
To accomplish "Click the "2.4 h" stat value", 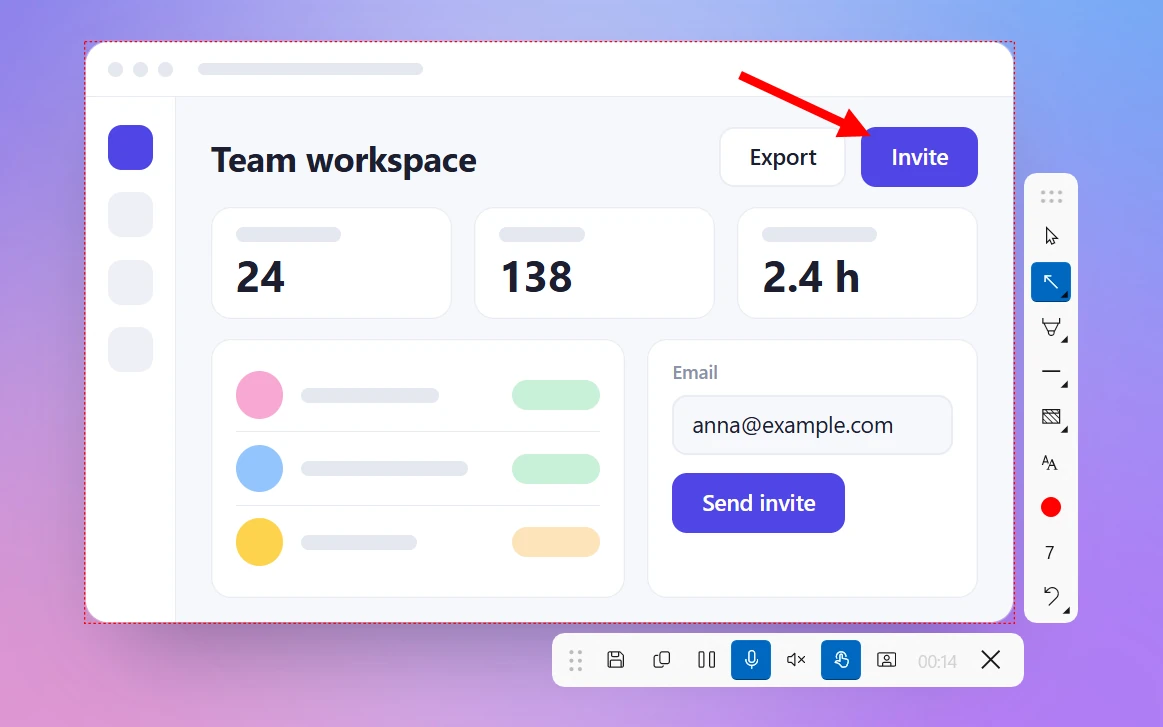I will click(x=811, y=277).
